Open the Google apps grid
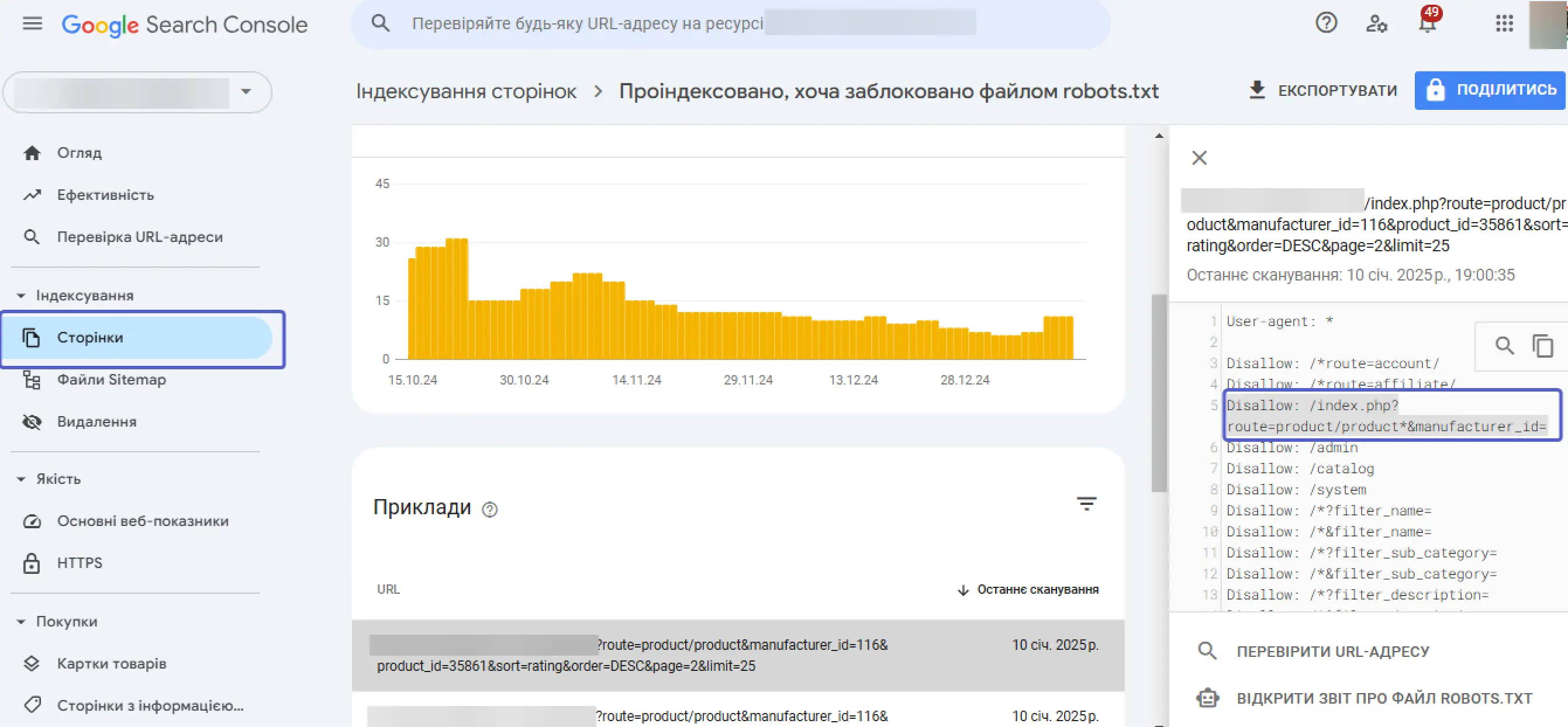The height and width of the screenshot is (727, 1568). pos(1504,24)
